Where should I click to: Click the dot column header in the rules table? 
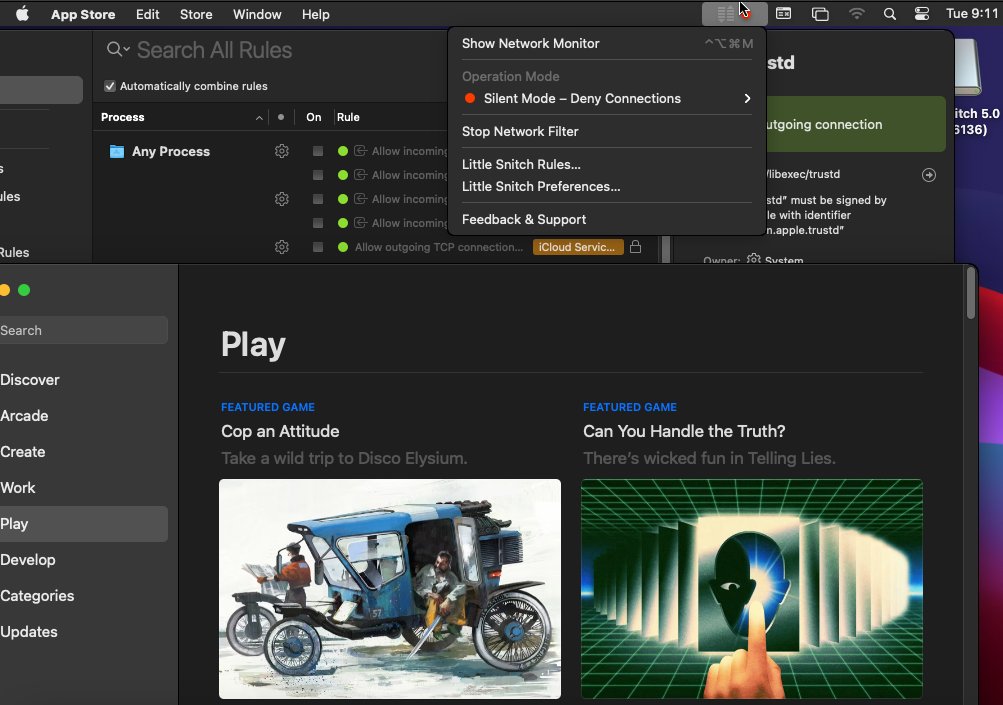(x=281, y=117)
